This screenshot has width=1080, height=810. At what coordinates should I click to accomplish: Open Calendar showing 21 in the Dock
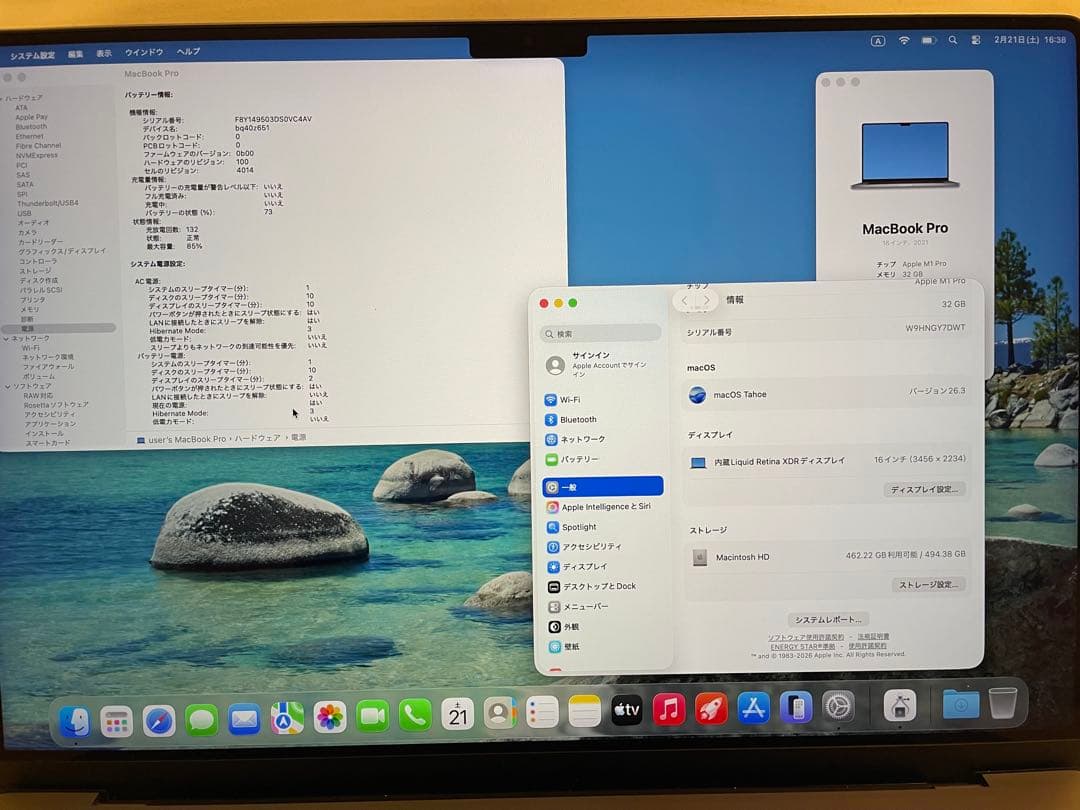click(x=457, y=714)
